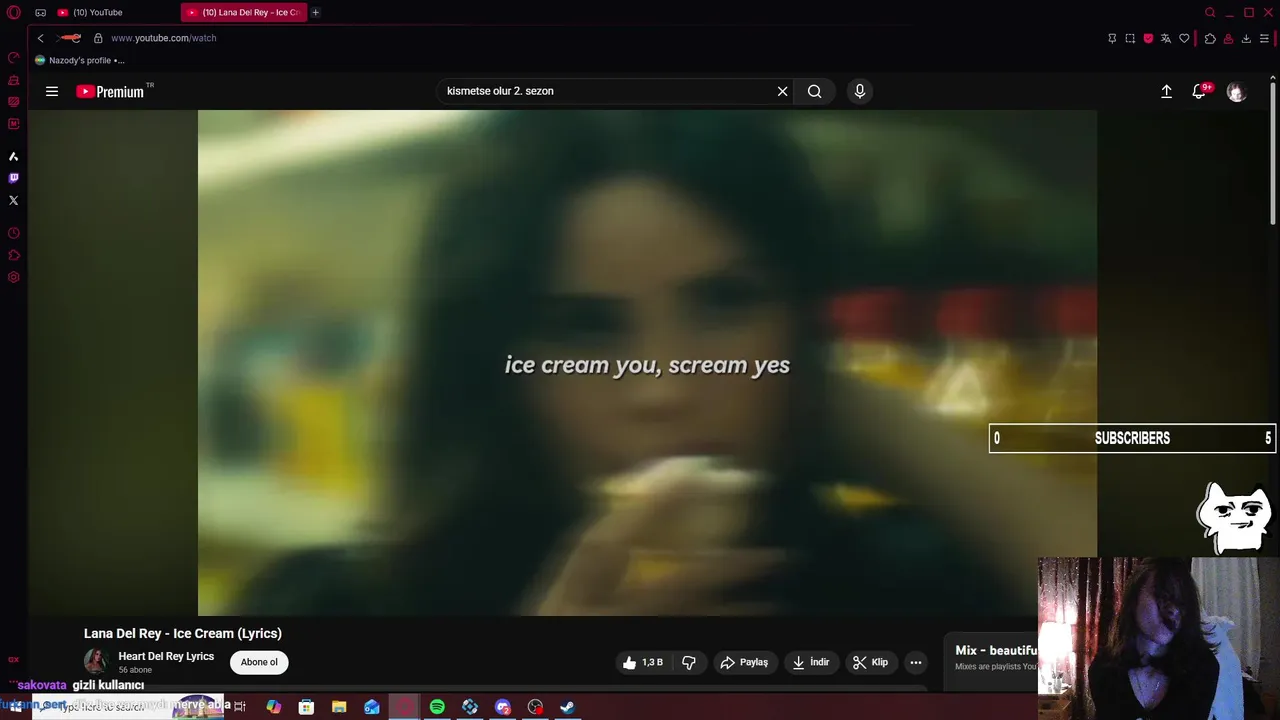Go back with browser back arrow

point(40,38)
